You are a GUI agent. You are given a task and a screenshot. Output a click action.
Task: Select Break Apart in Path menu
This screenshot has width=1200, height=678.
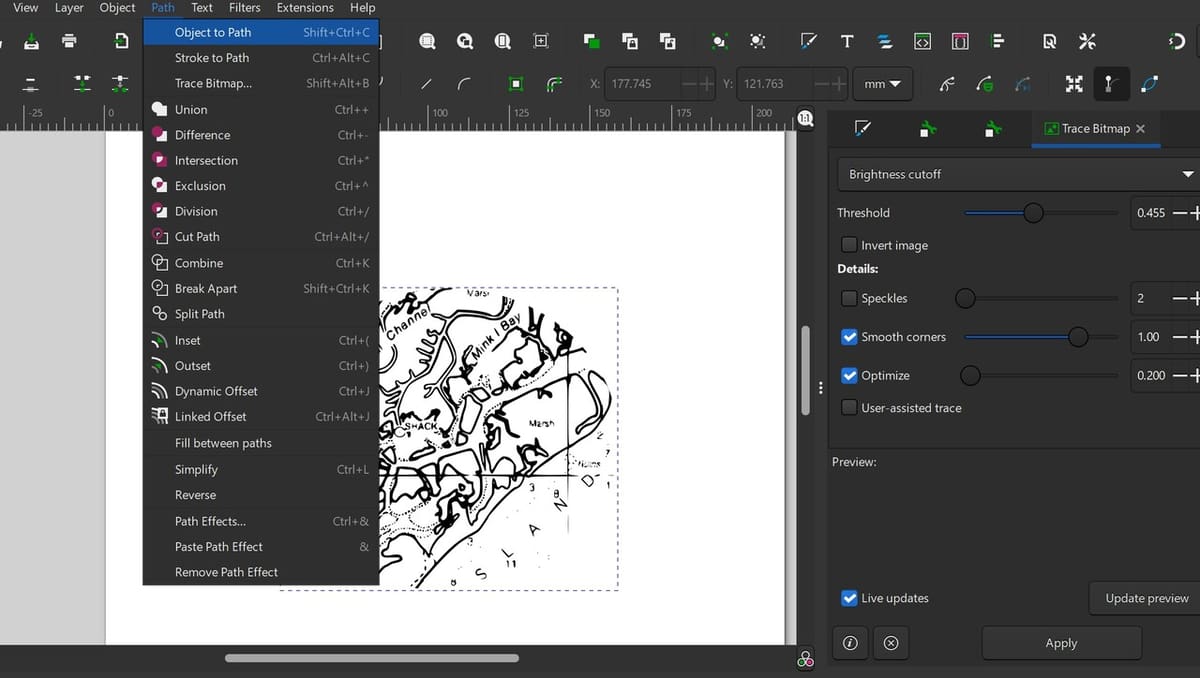click(261, 288)
